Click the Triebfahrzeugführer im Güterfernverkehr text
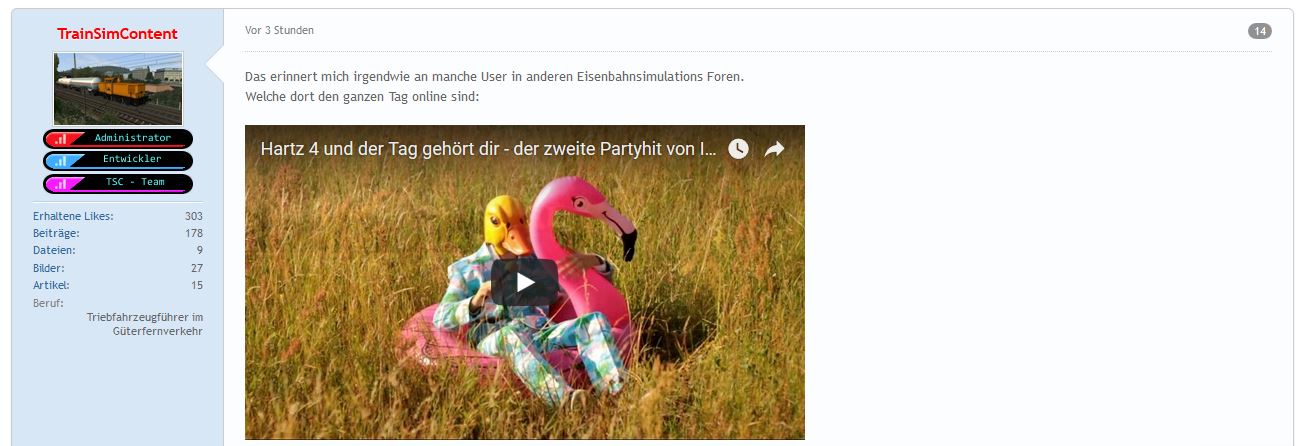 coord(144,324)
